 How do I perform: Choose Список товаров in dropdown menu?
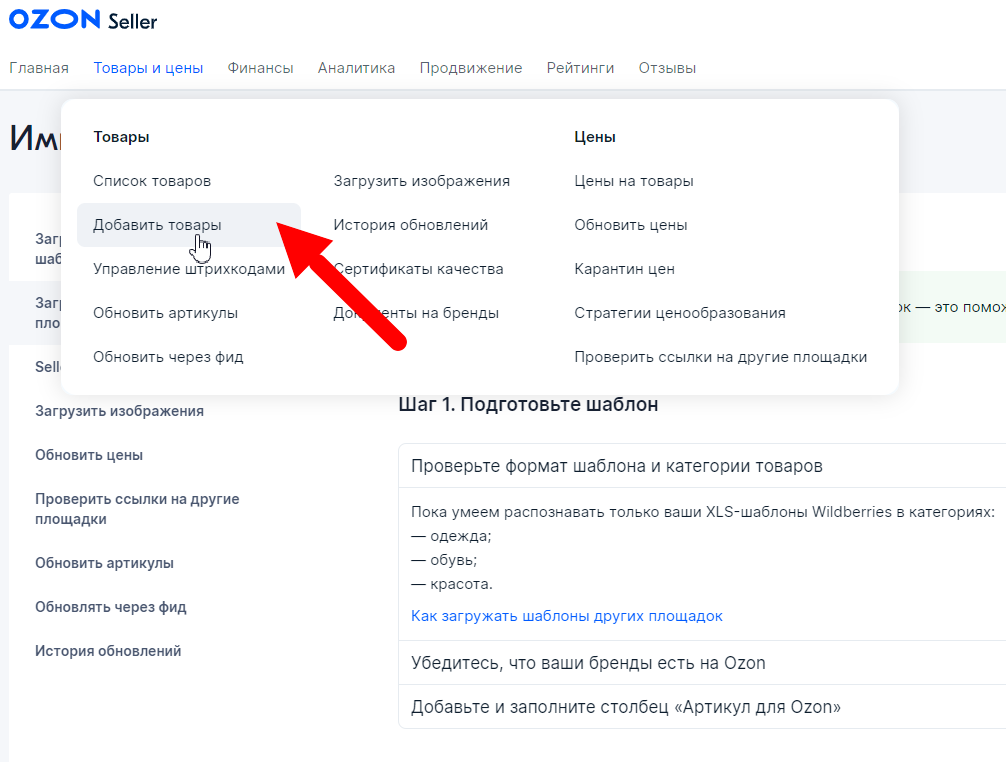point(152,181)
